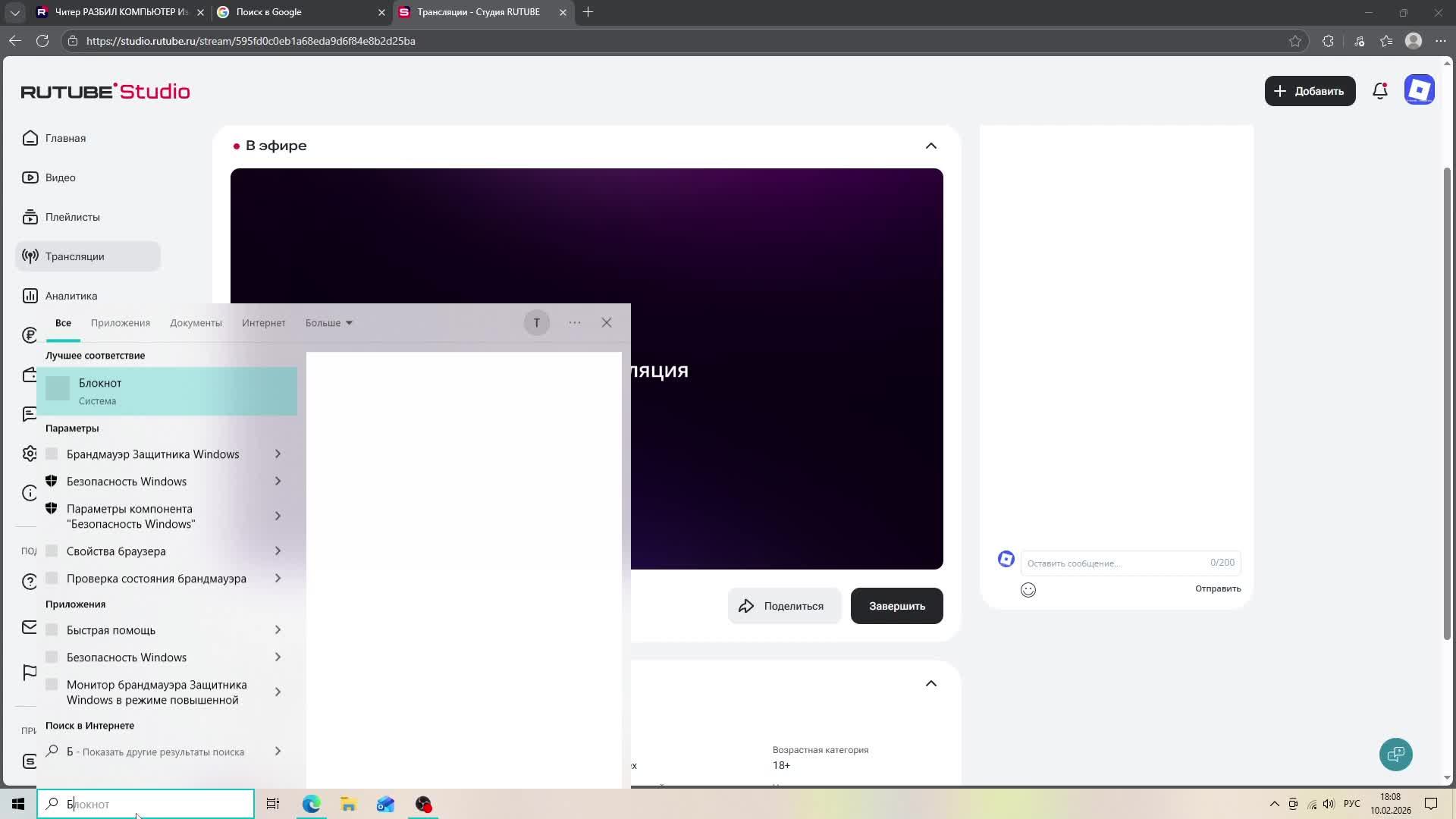This screenshot has width=1456, height=819.
Task: Open Task View in the taskbar
Action: [x=273, y=804]
